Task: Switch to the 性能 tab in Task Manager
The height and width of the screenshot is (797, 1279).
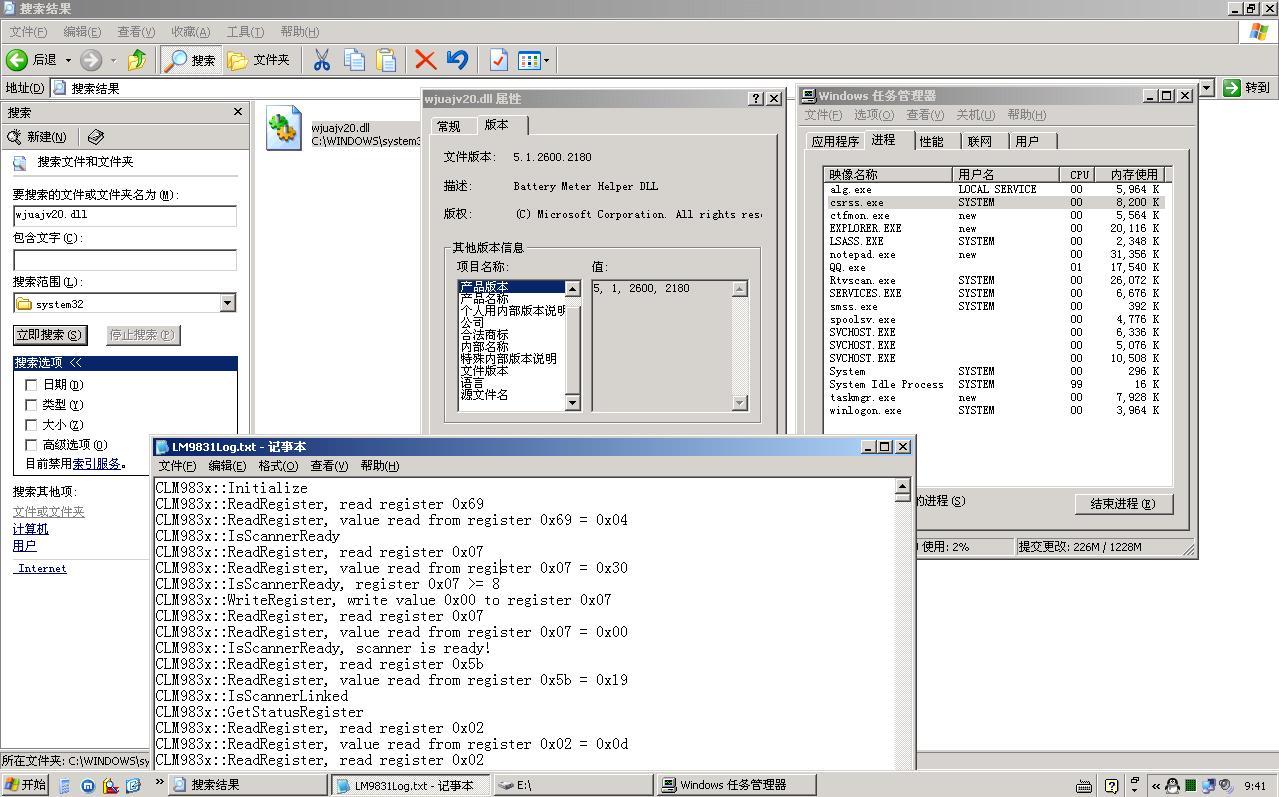Action: point(931,141)
